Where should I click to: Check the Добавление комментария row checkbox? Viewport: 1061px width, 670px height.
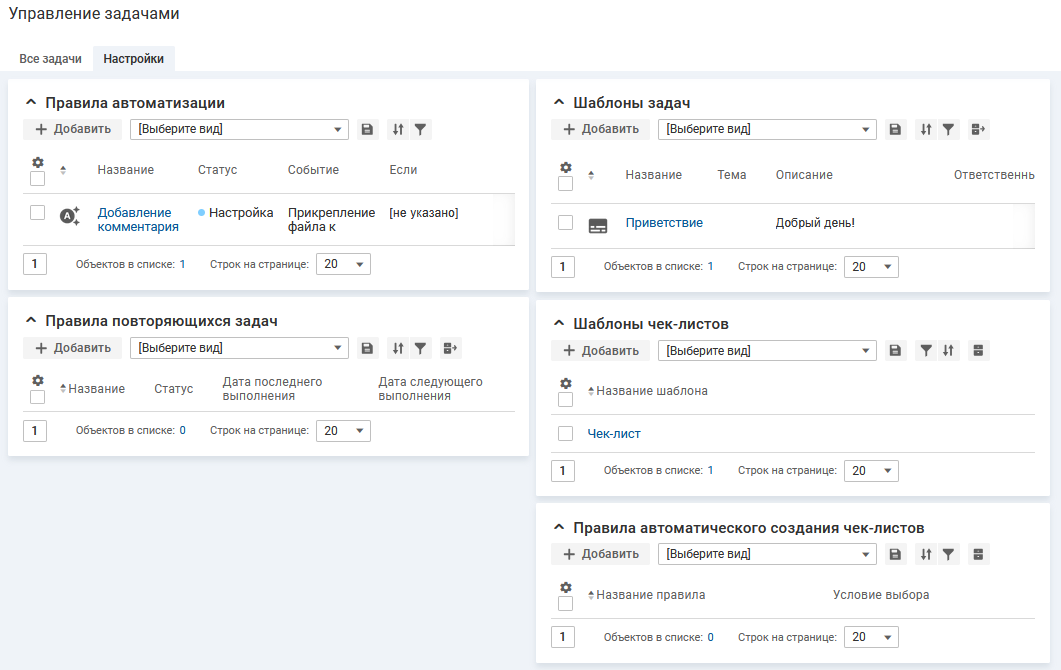click(x=38, y=212)
